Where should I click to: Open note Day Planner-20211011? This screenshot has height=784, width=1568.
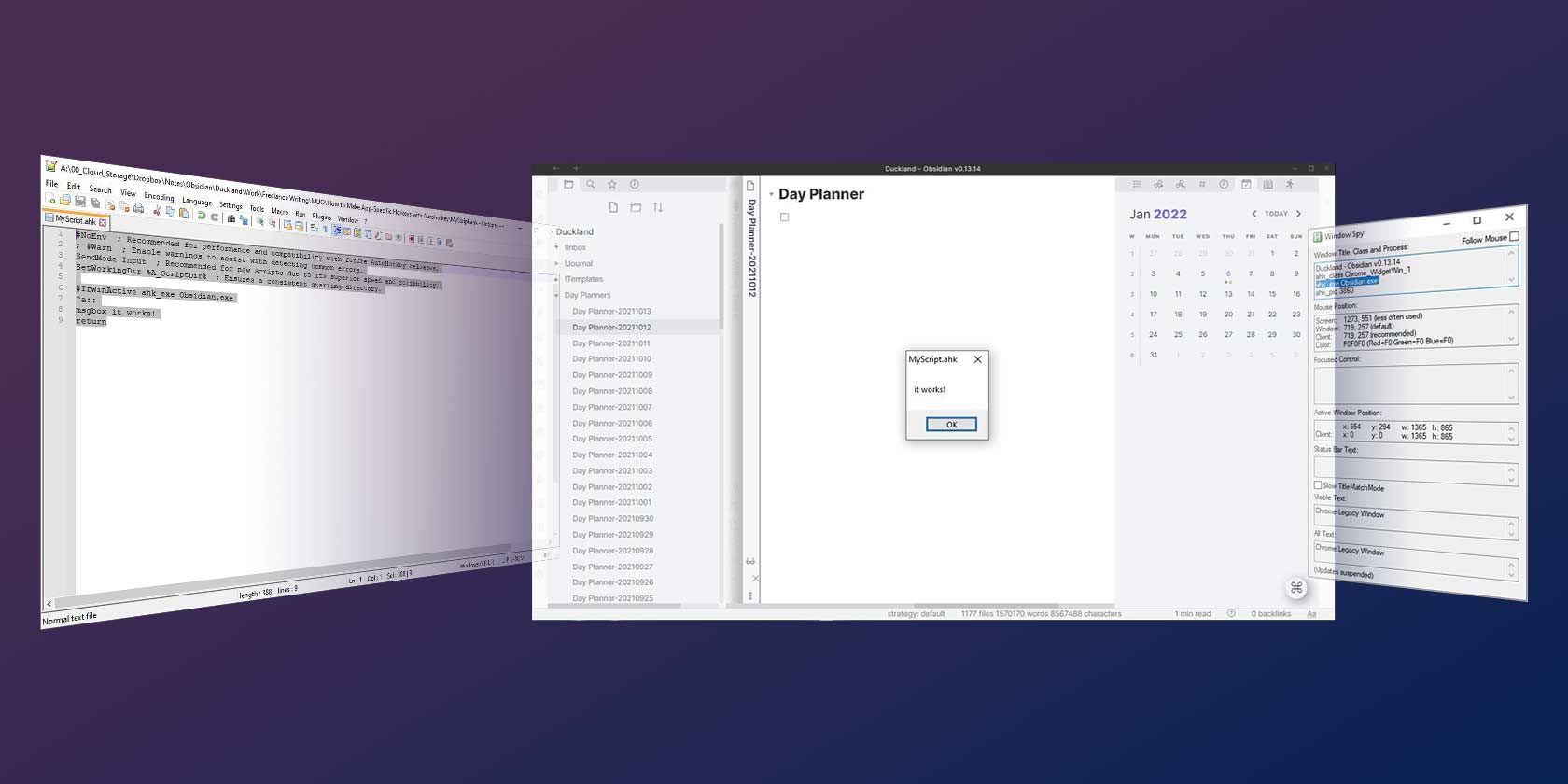611,343
